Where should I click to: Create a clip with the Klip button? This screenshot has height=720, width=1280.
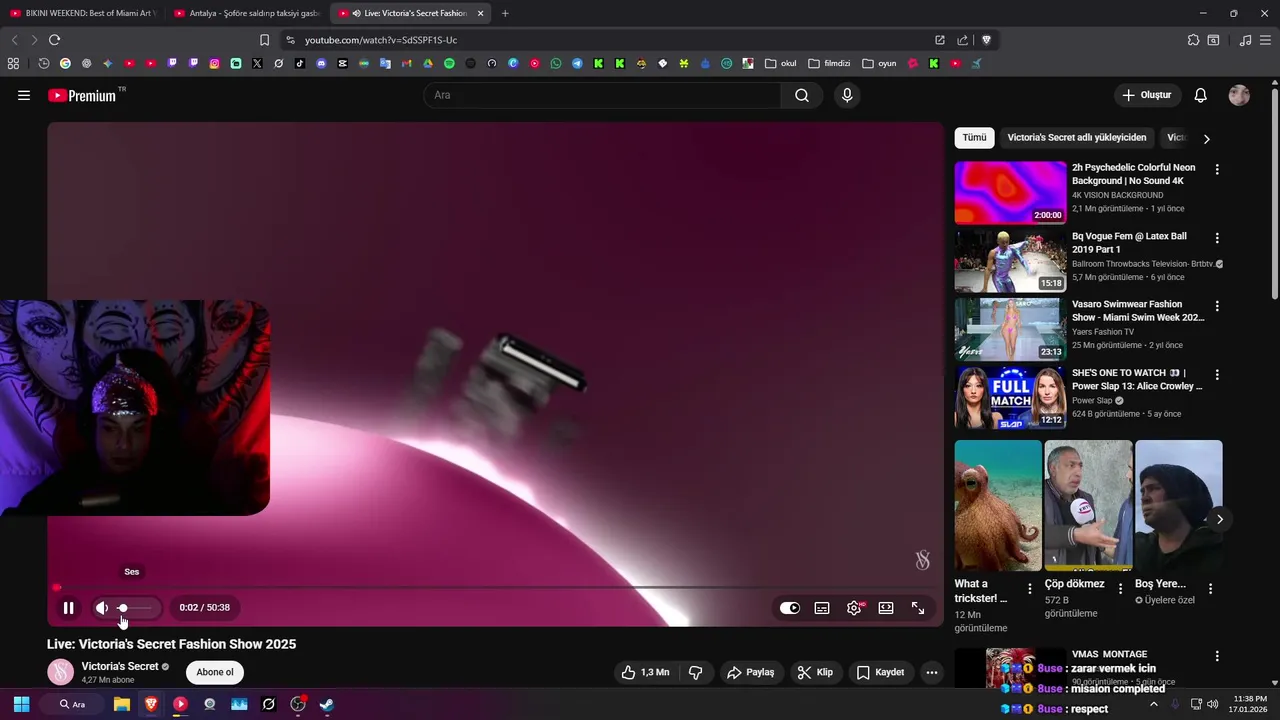point(815,672)
